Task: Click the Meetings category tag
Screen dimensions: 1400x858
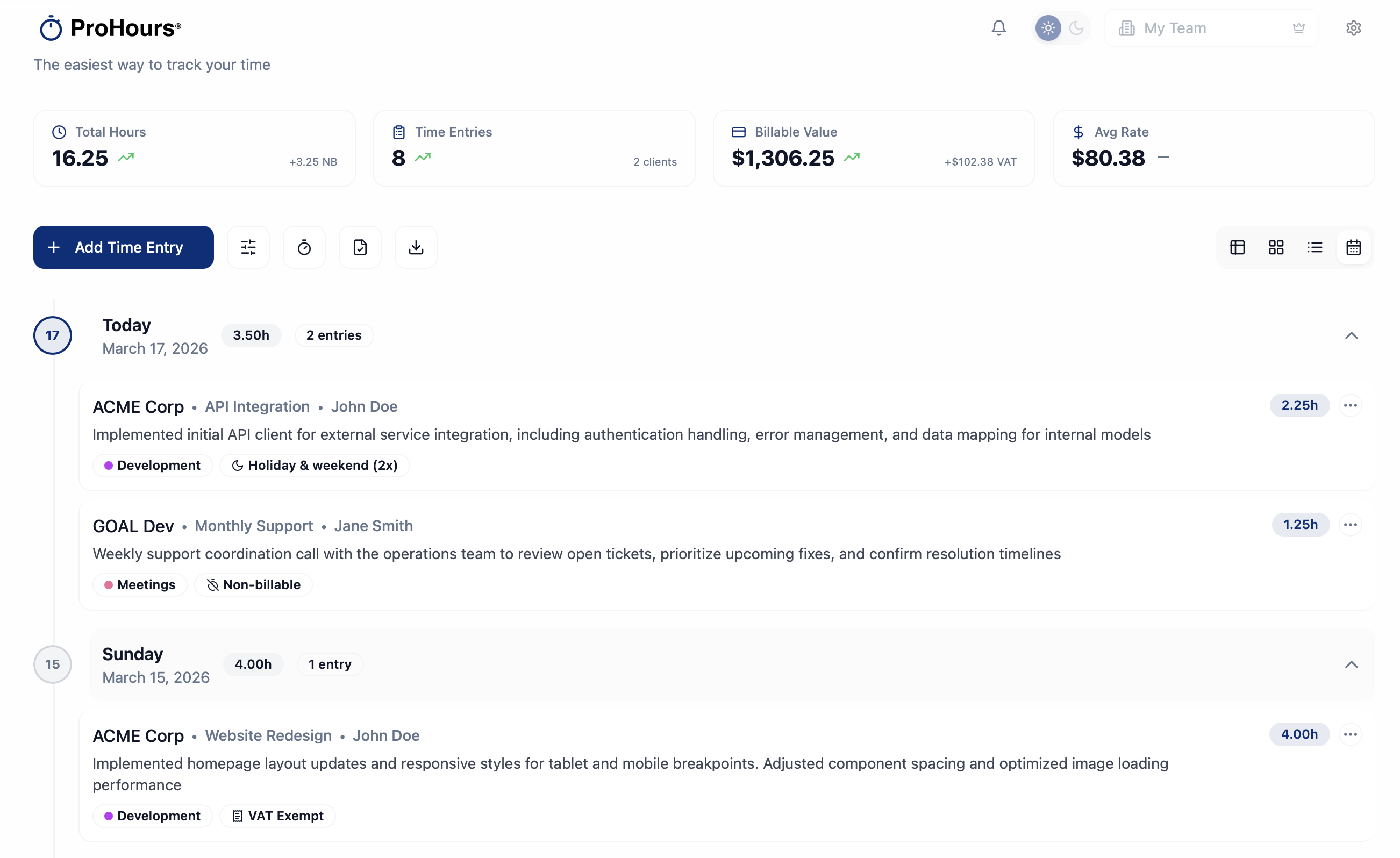Action: click(x=140, y=585)
